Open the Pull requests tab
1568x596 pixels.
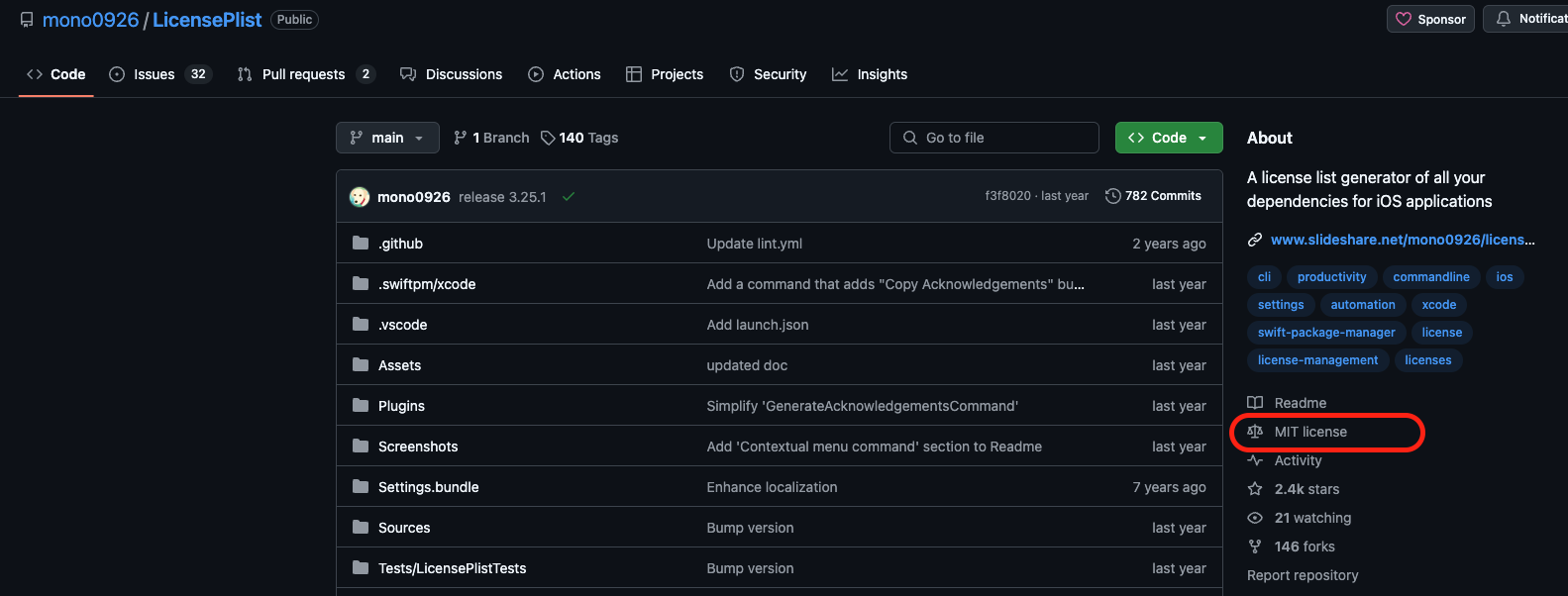tap(306, 74)
